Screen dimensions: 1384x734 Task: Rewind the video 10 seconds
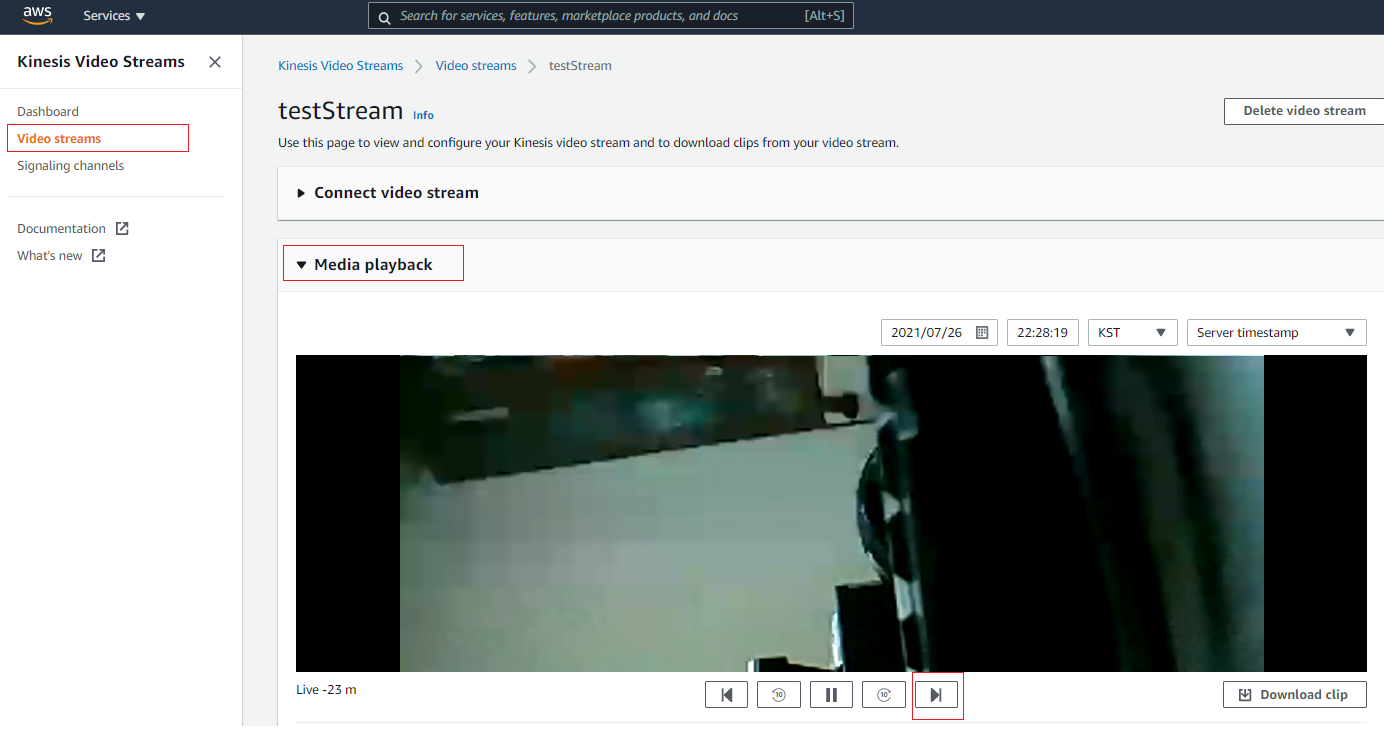pos(779,695)
